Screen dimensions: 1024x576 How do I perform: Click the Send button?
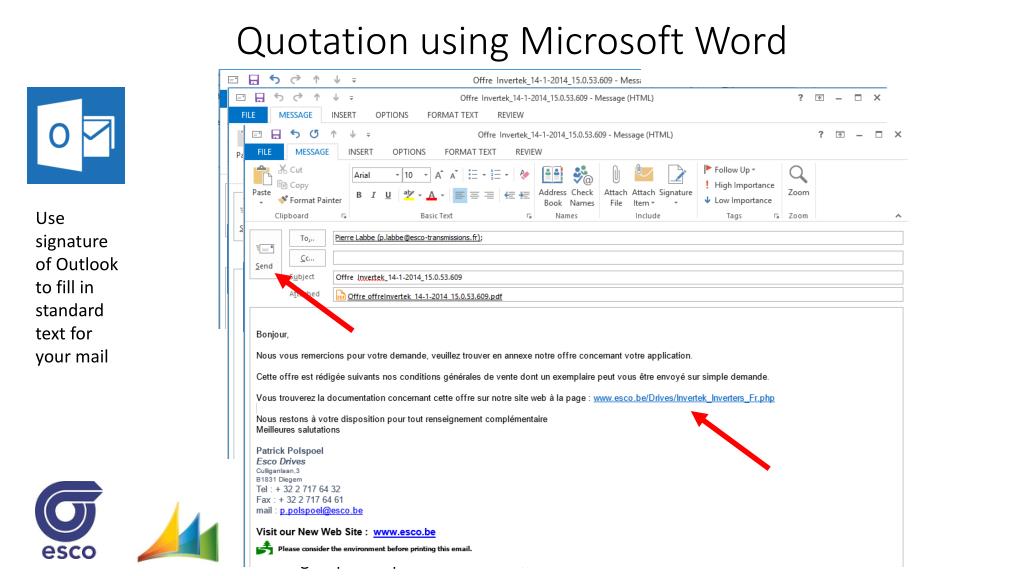click(264, 255)
